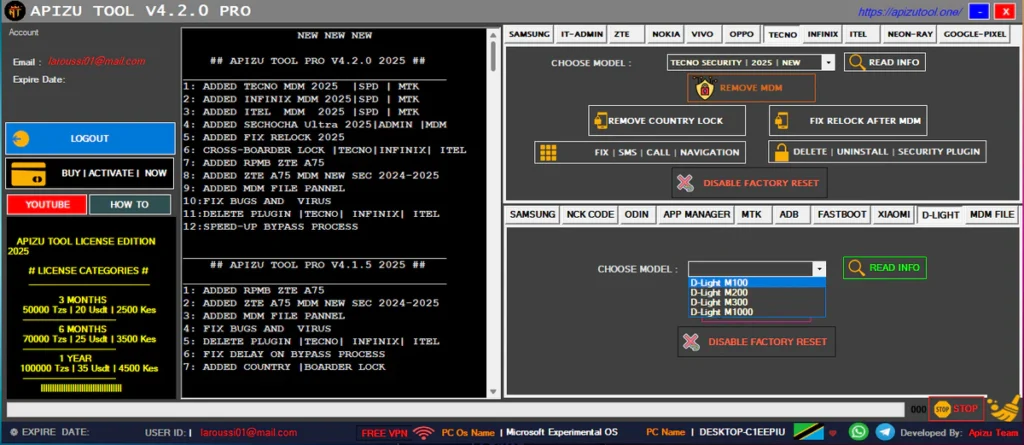Click BUY | ACTIVATE | NOW button
Screen dimensions: 1024x445
pyautogui.click(x=90, y=173)
